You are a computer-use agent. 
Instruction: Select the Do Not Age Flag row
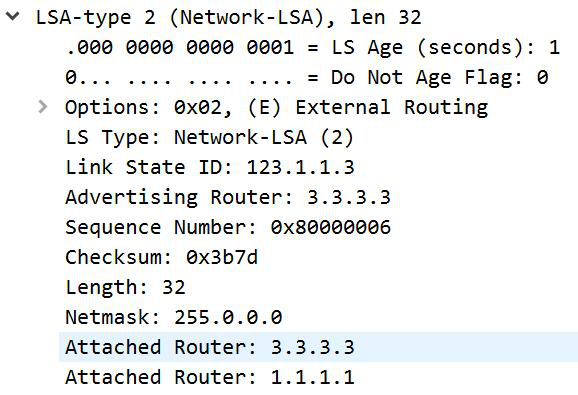[307, 77]
